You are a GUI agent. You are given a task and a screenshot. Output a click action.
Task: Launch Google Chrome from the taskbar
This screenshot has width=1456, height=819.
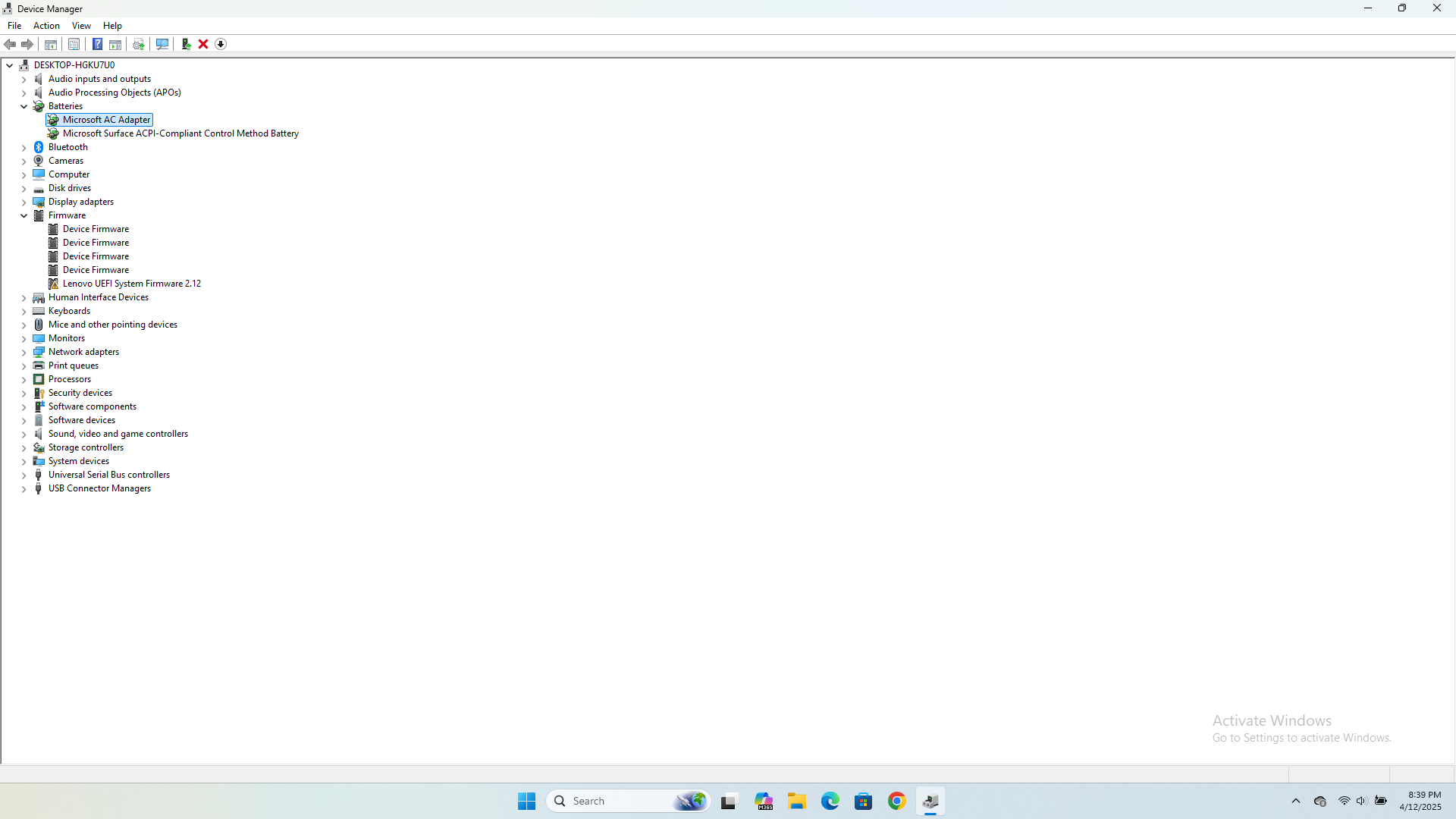click(897, 801)
